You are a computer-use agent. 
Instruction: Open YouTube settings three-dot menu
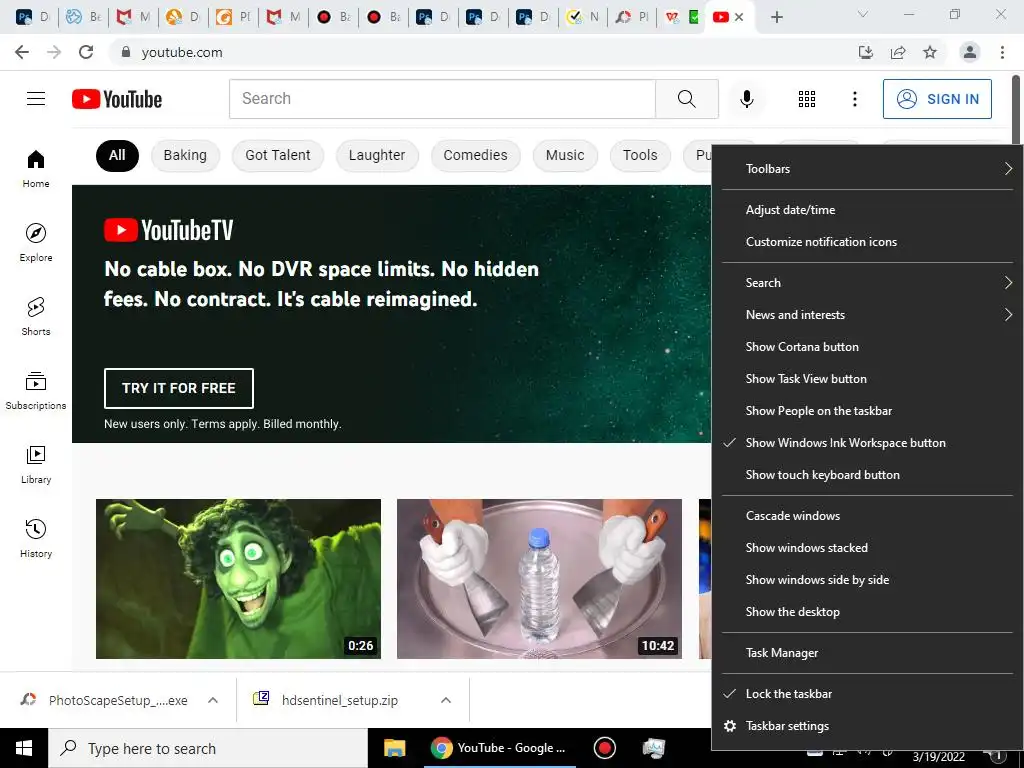pos(854,99)
